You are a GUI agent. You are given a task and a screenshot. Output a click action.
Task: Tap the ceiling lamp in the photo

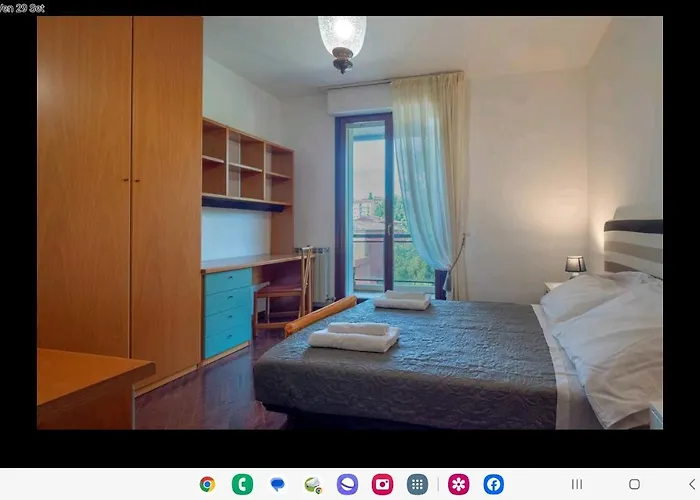click(x=342, y=41)
